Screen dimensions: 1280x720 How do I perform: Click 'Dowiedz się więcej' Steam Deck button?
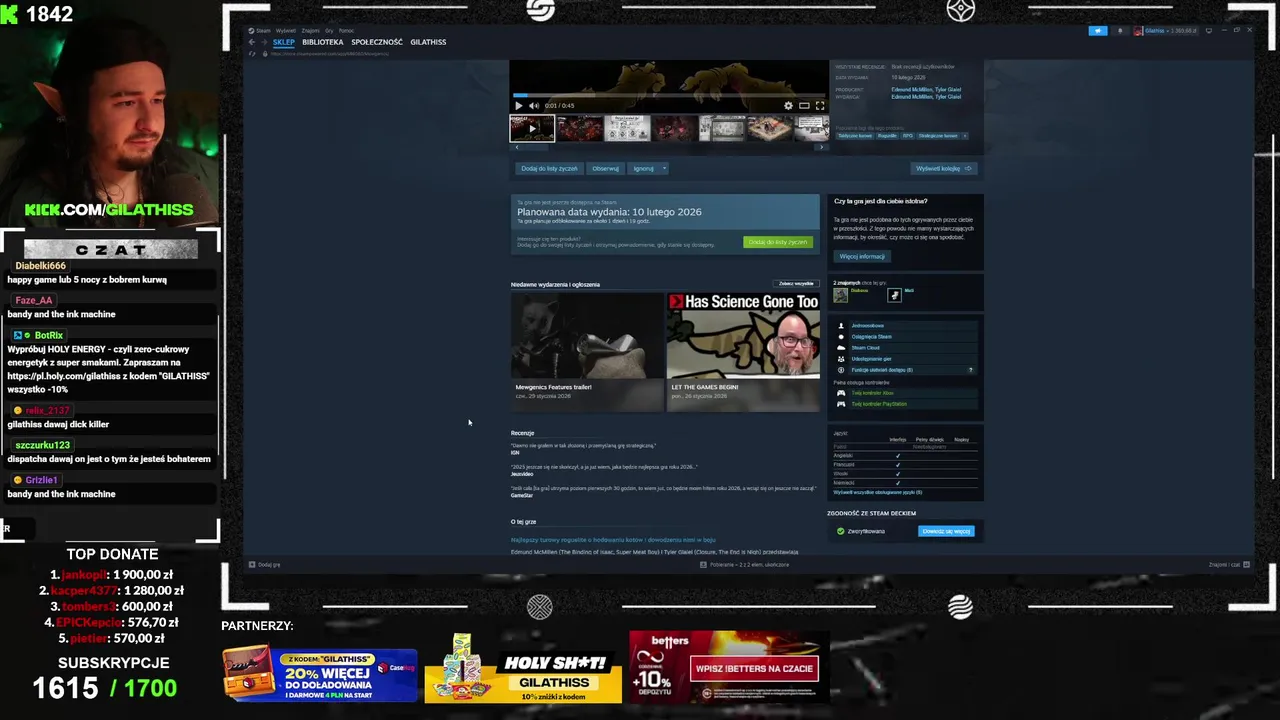click(x=946, y=531)
